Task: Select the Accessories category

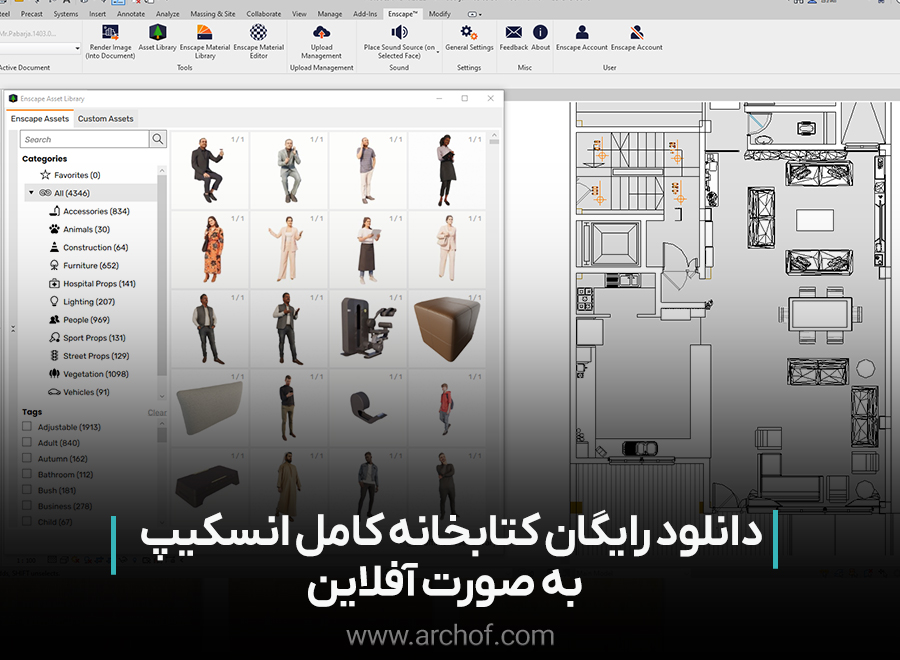Action: pos(89,211)
